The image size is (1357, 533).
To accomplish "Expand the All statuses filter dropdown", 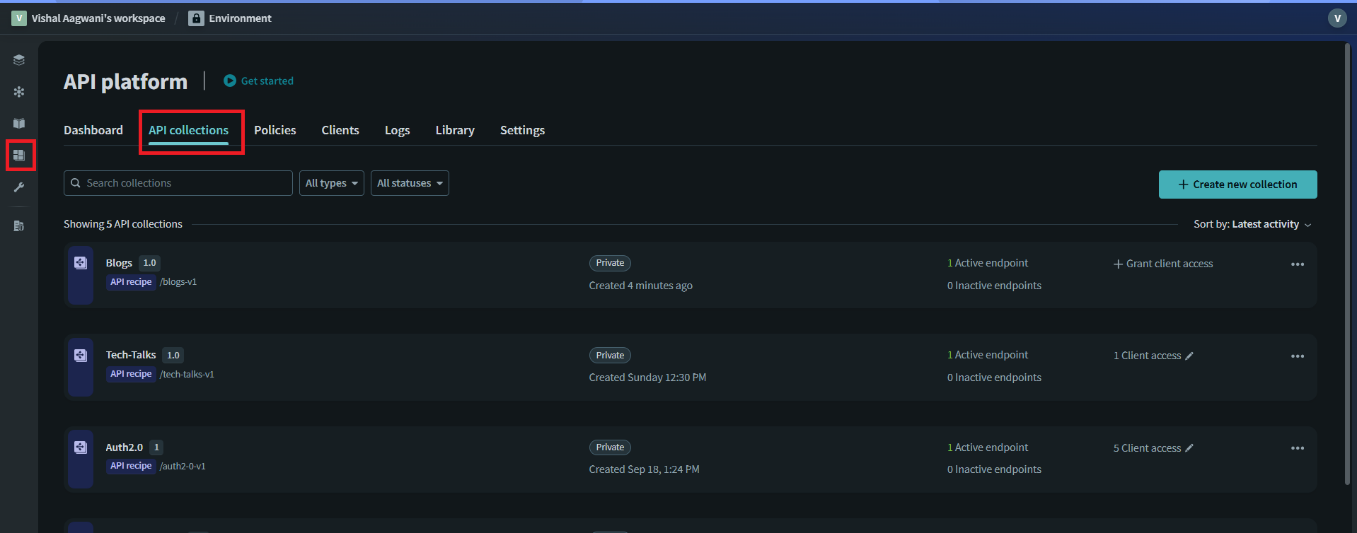I will [x=410, y=183].
